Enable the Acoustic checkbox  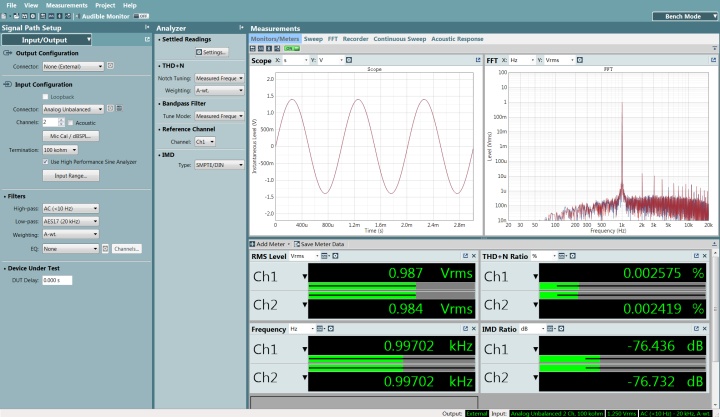(x=69, y=122)
